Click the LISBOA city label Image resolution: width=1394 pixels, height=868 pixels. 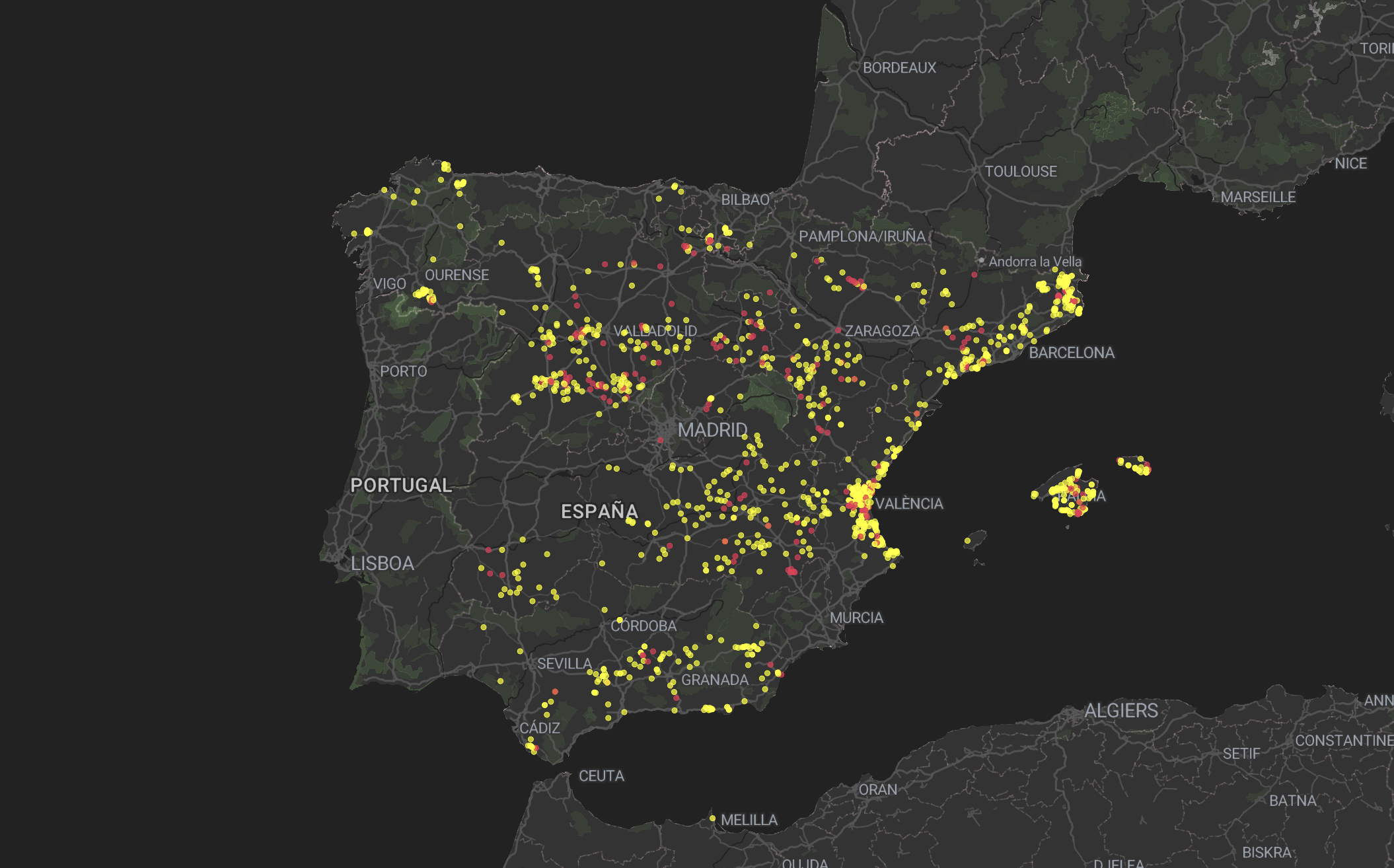[382, 563]
